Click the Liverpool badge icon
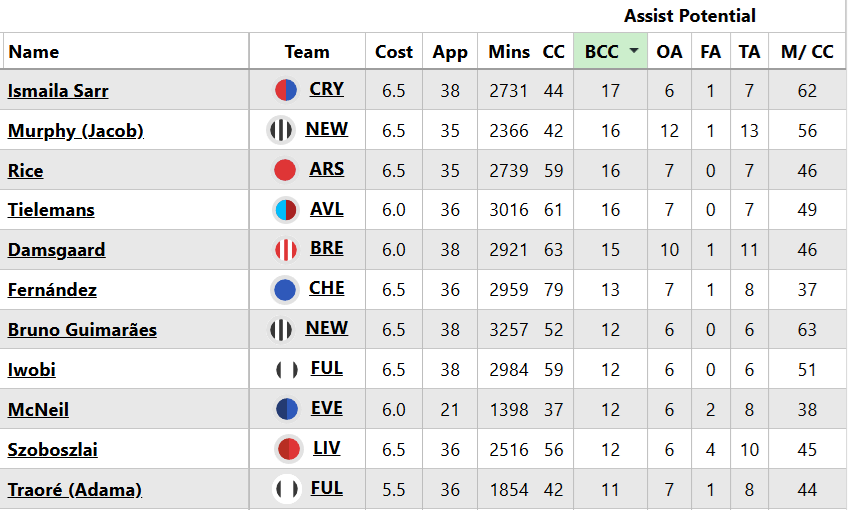 tap(288, 449)
